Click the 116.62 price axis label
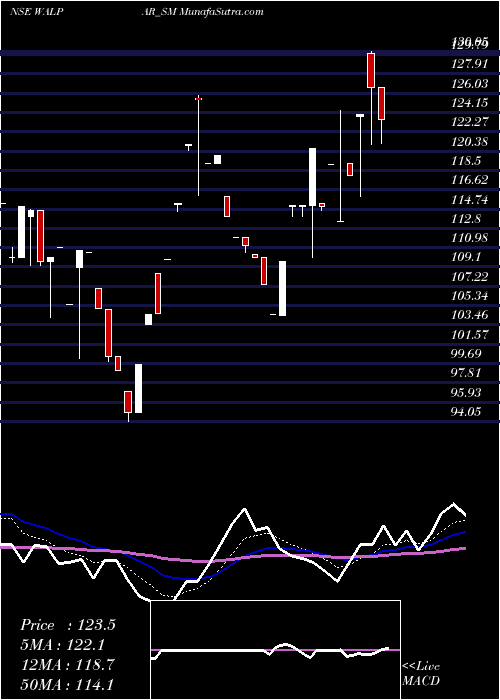 click(x=470, y=180)
